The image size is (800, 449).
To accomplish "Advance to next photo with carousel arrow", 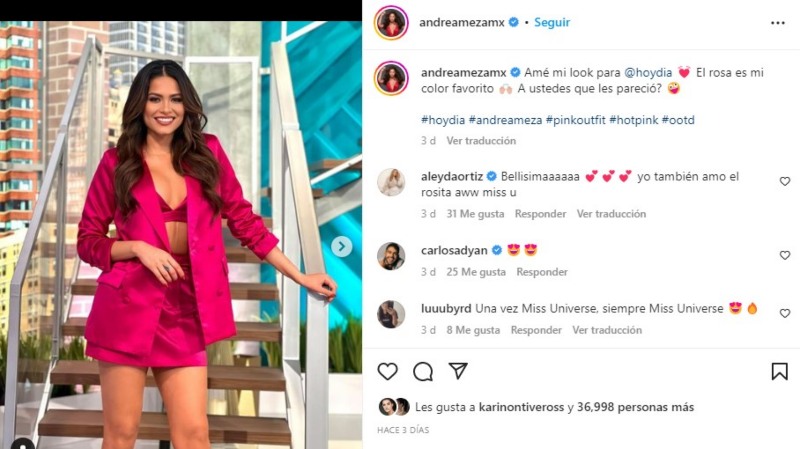I will [x=341, y=247].
